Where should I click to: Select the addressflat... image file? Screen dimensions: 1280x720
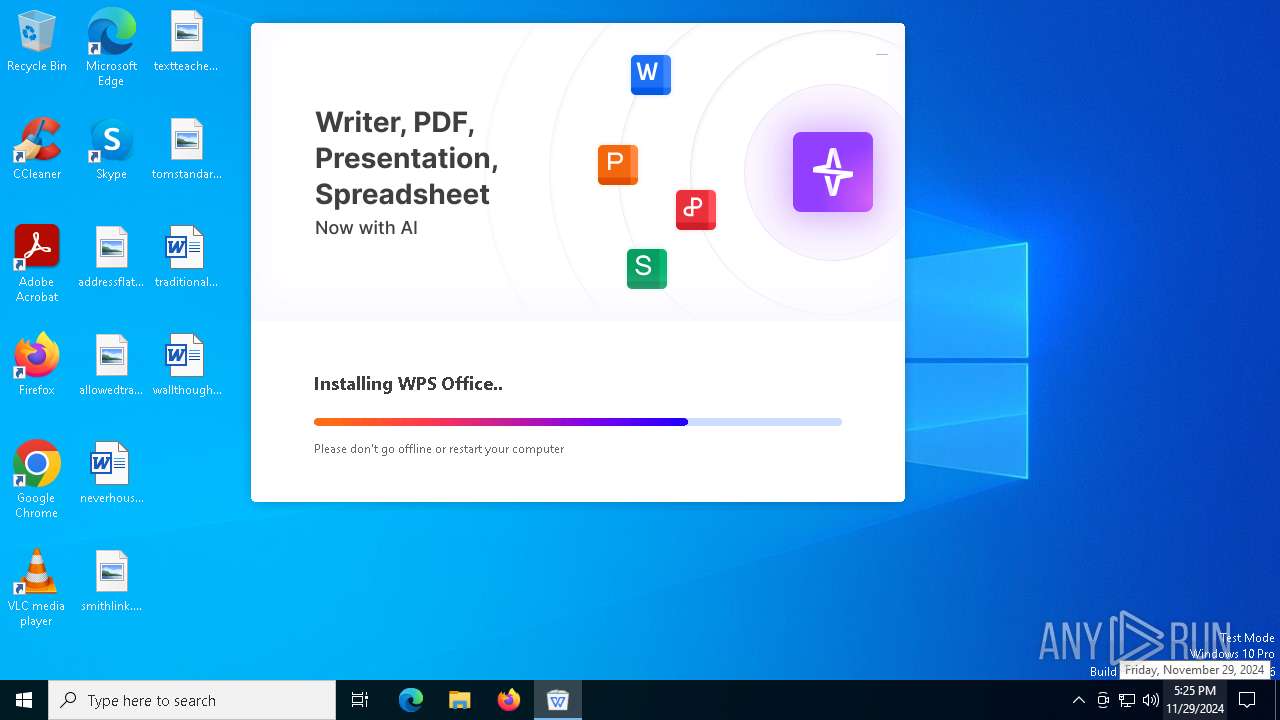tap(111, 258)
